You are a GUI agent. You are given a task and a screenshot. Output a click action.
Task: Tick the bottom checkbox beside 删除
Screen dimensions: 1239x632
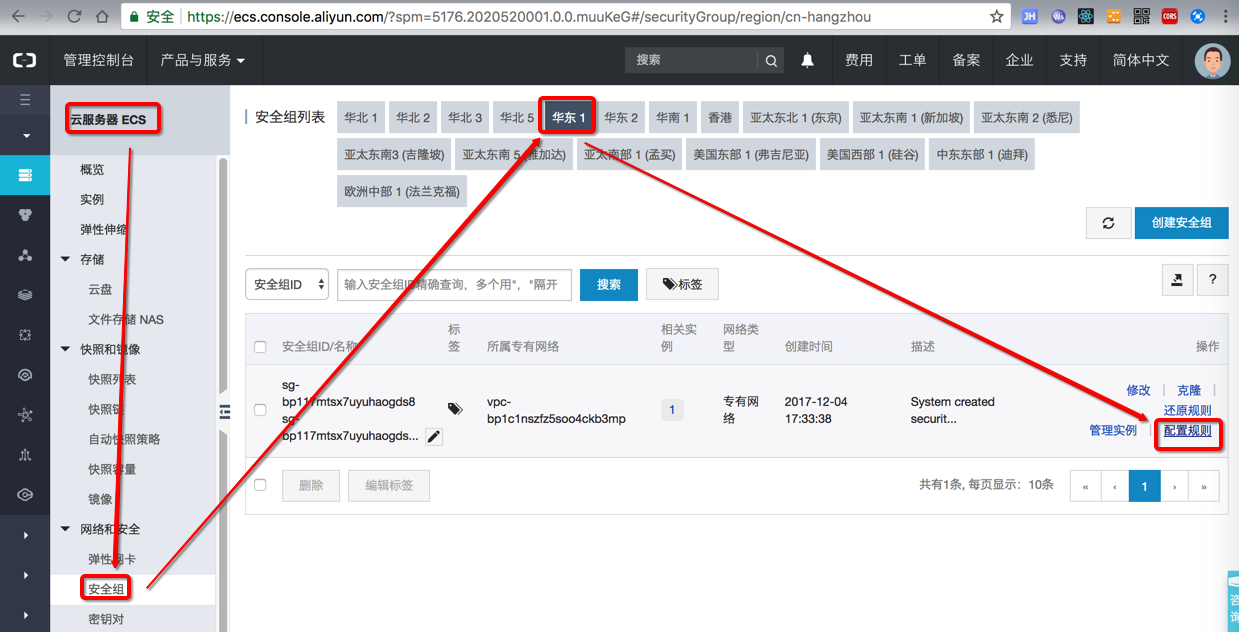point(260,485)
